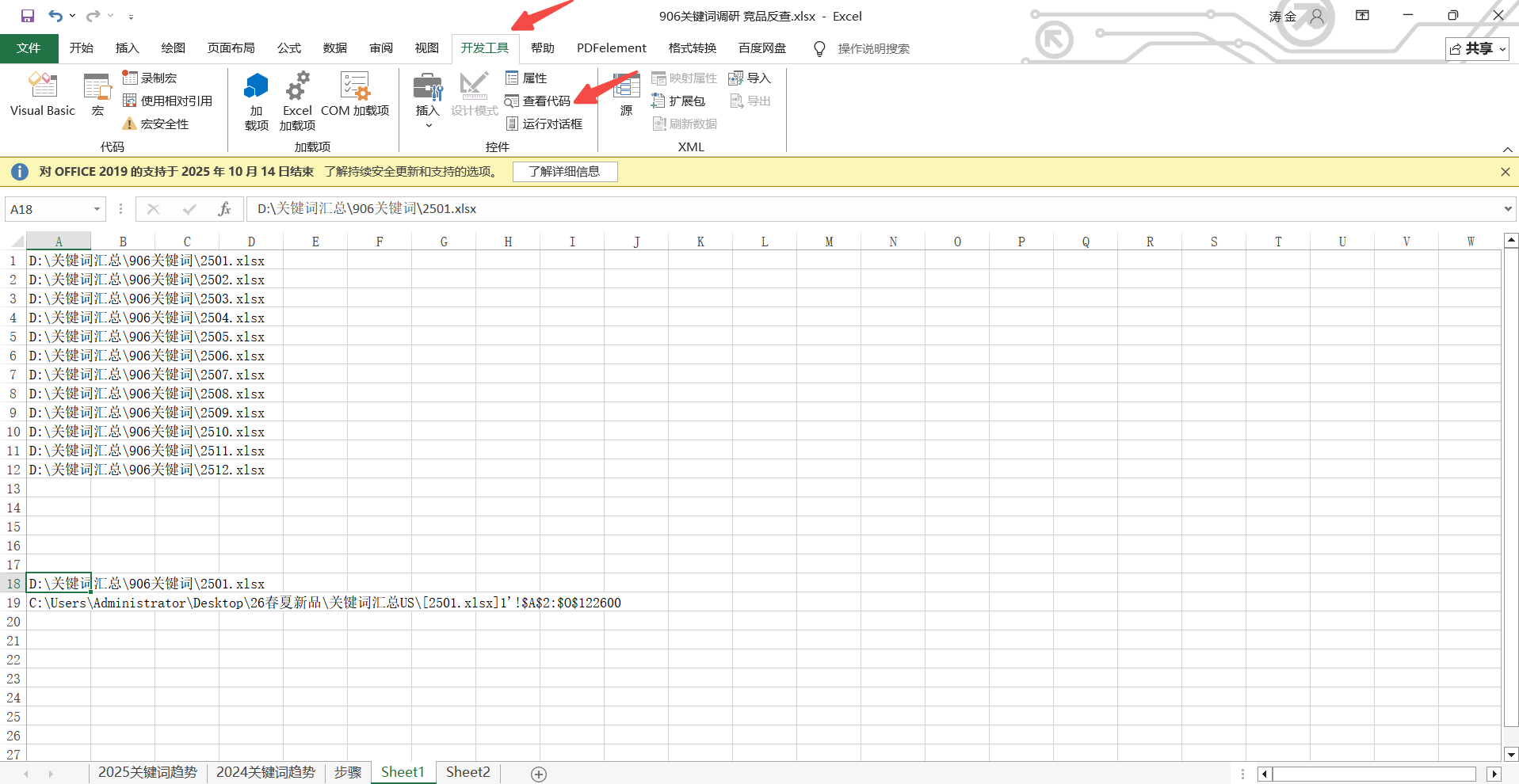This screenshot has width=1519, height=784.
Task: Open the Name Box dropdown arrow
Action: click(x=97, y=209)
